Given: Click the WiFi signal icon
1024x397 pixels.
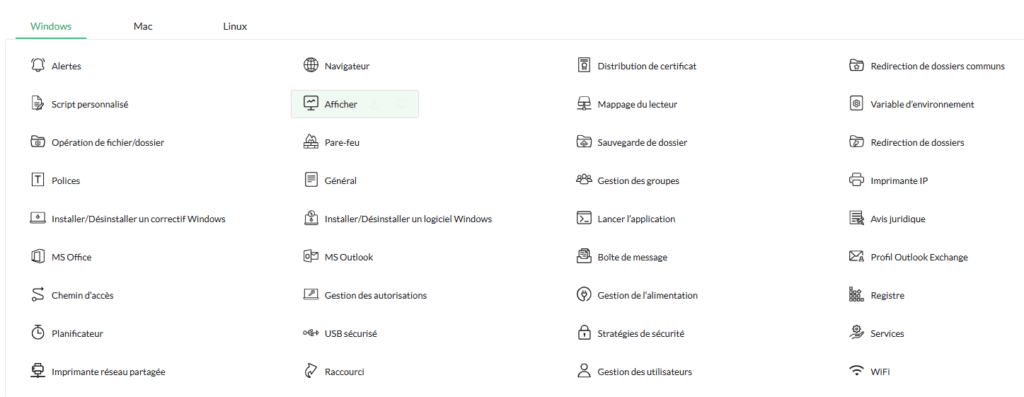Looking at the screenshot, I should 856,372.
